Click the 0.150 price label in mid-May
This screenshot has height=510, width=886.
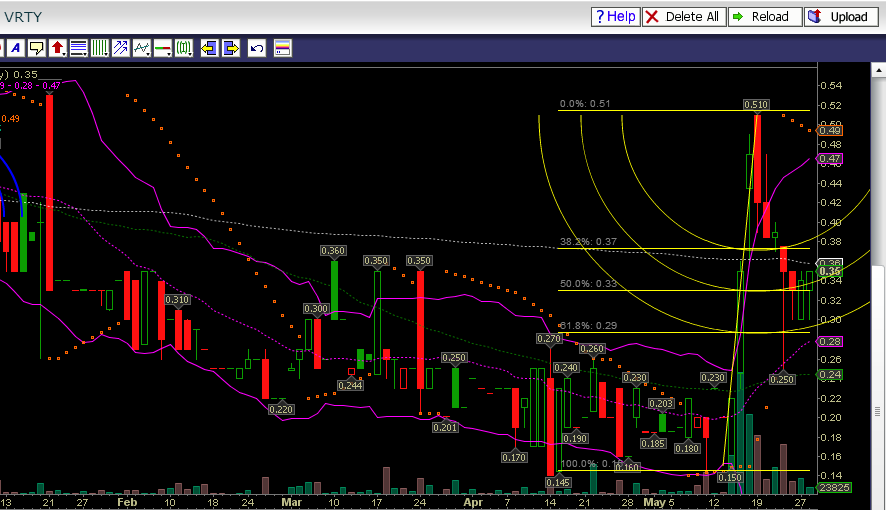(729, 477)
